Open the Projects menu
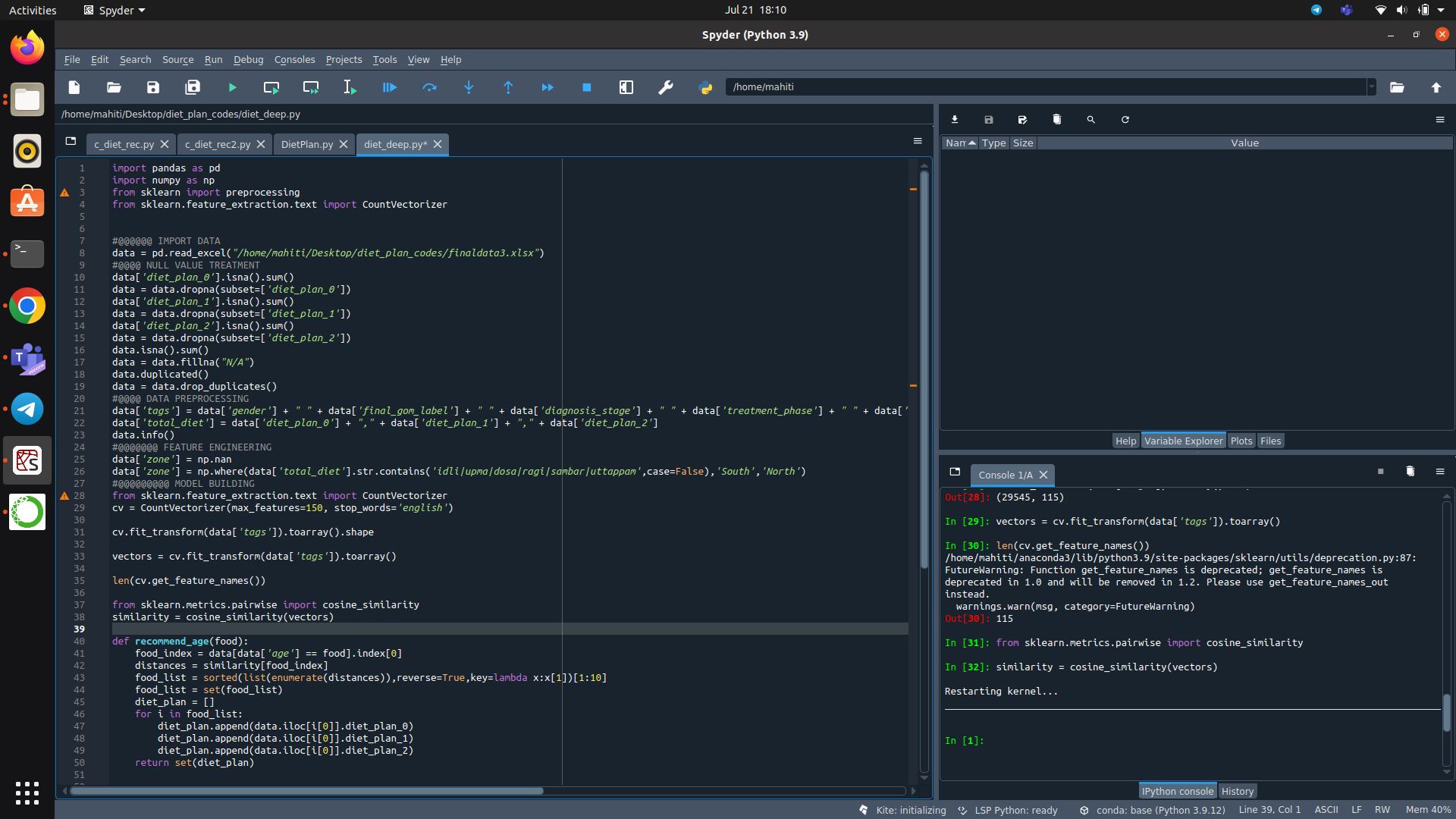 [x=344, y=60]
